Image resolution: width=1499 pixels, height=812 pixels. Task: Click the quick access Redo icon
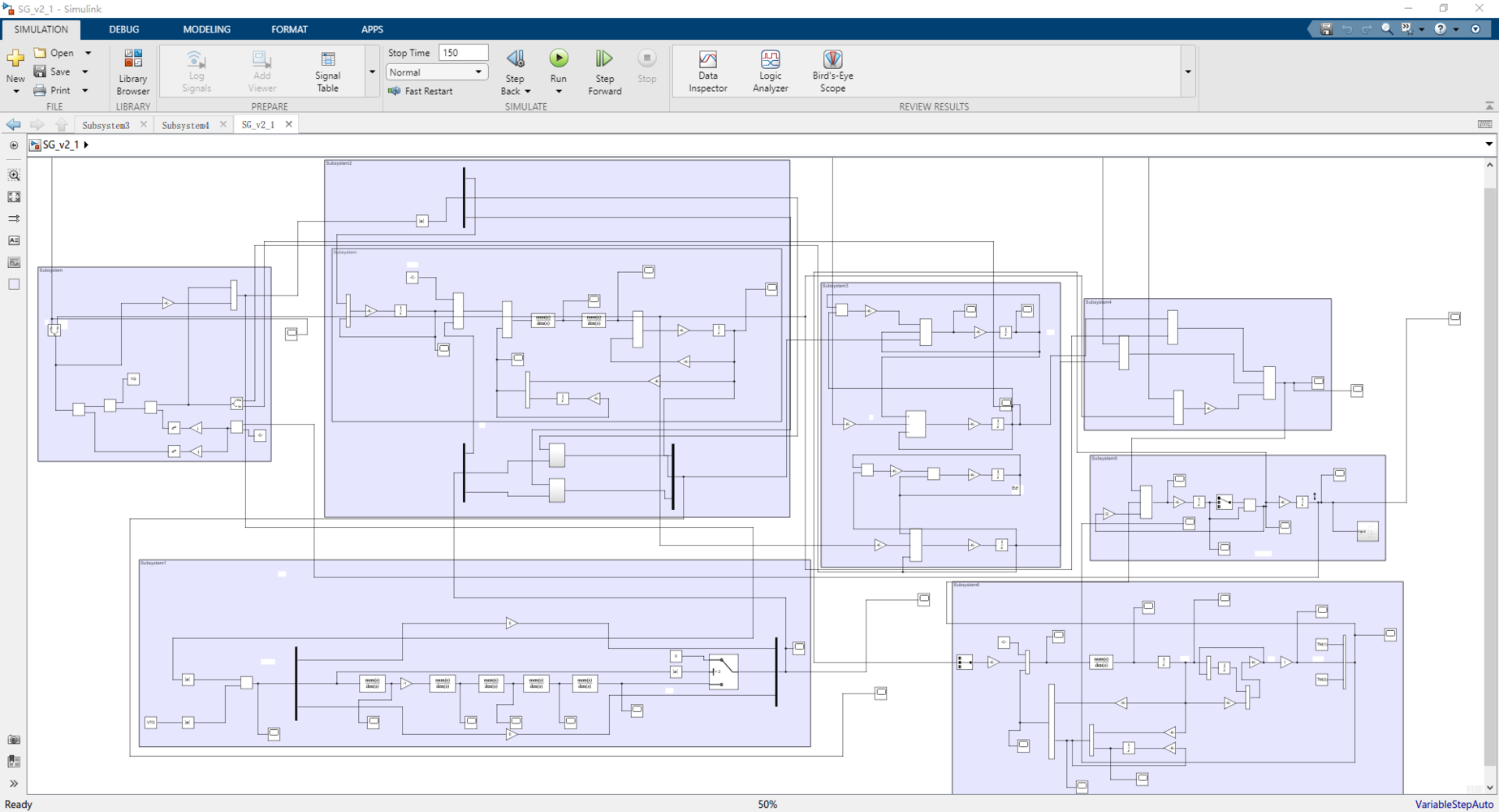1367,28
